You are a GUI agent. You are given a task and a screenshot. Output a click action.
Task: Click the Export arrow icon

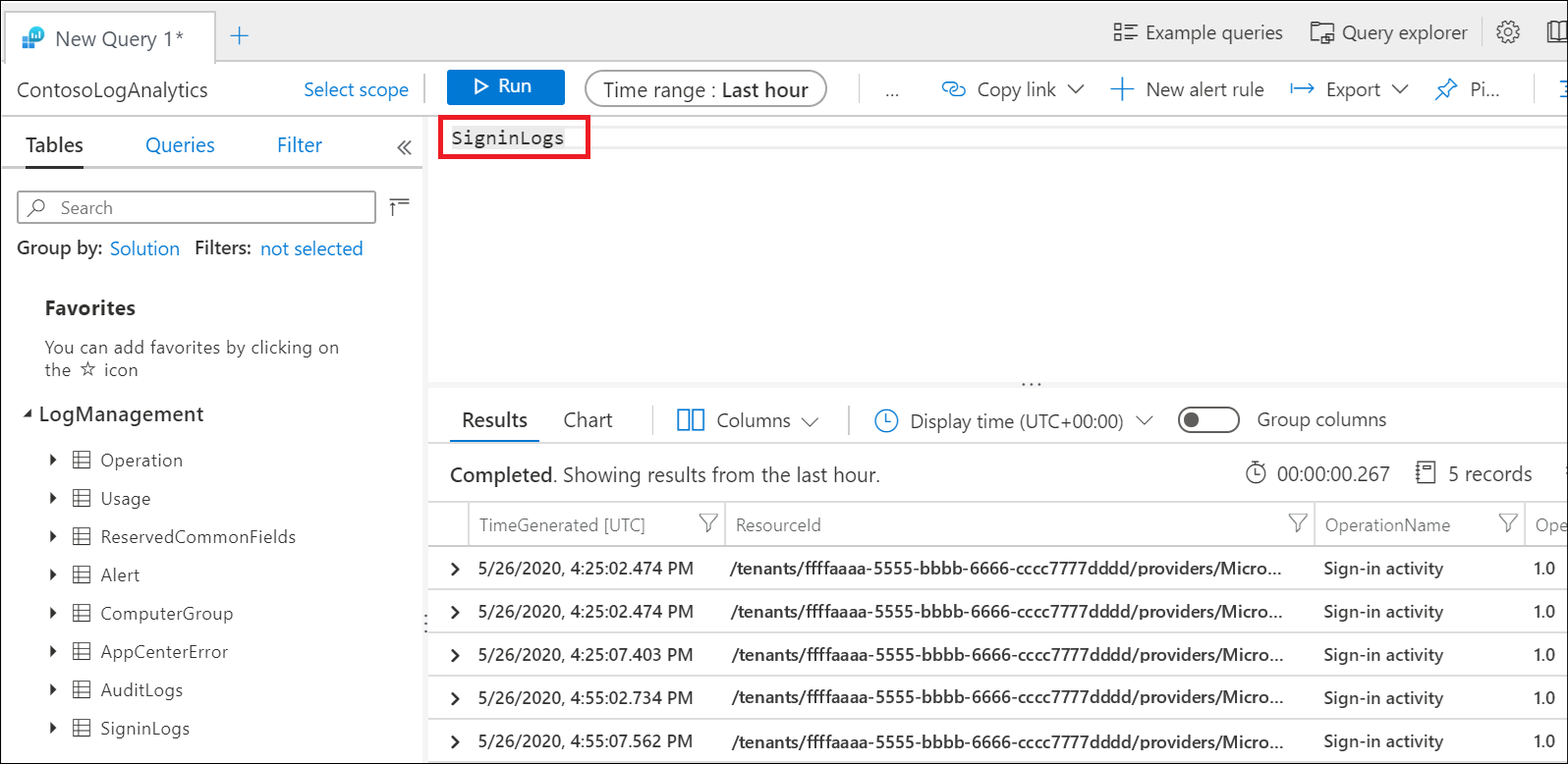point(1302,89)
